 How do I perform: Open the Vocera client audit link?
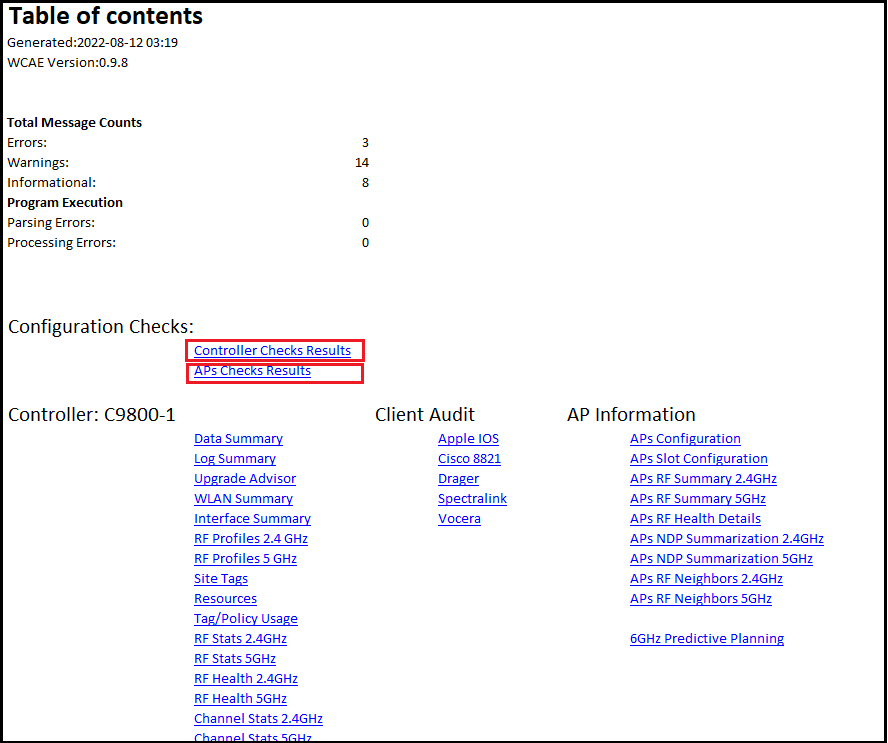click(459, 519)
